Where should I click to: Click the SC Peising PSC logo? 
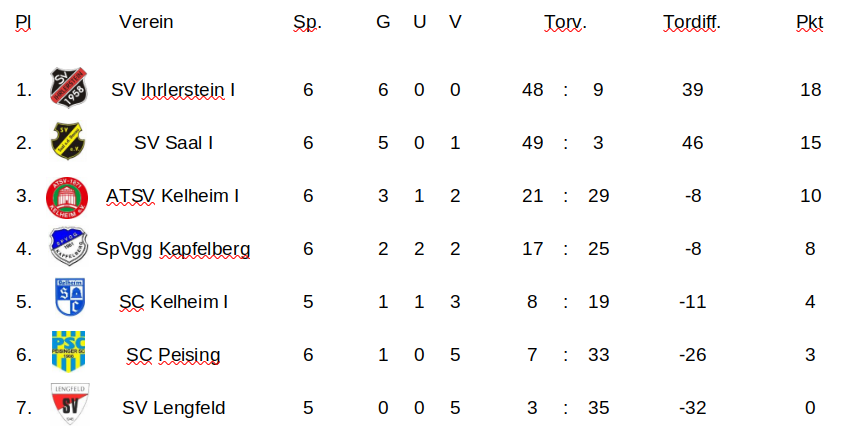[x=68, y=353]
